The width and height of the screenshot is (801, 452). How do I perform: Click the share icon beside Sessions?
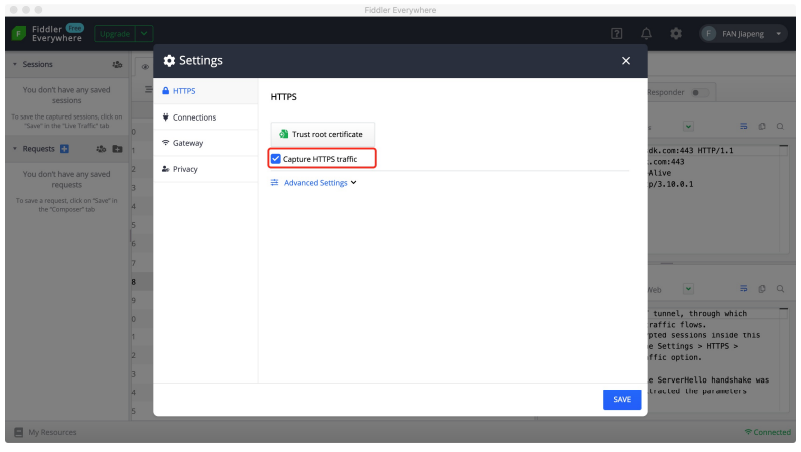117,64
